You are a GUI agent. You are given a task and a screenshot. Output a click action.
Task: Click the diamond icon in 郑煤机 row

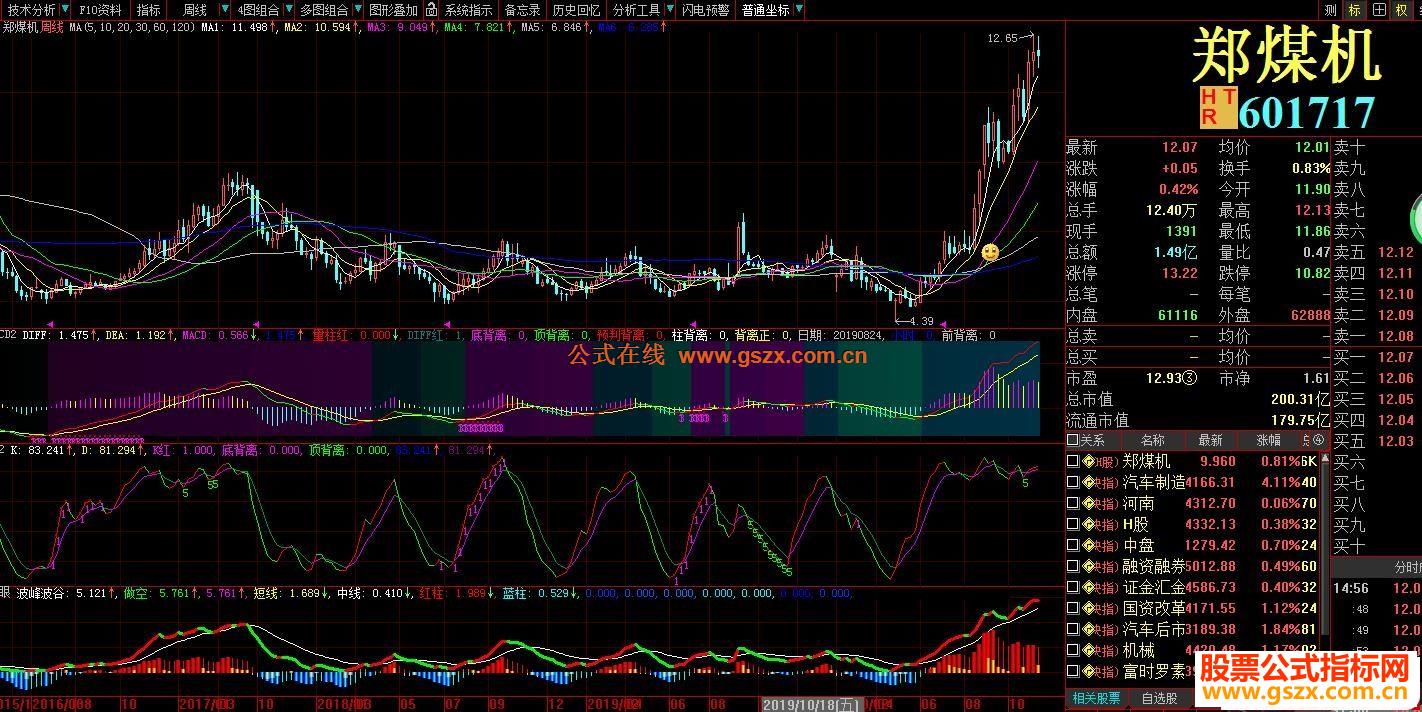(x=1088, y=462)
